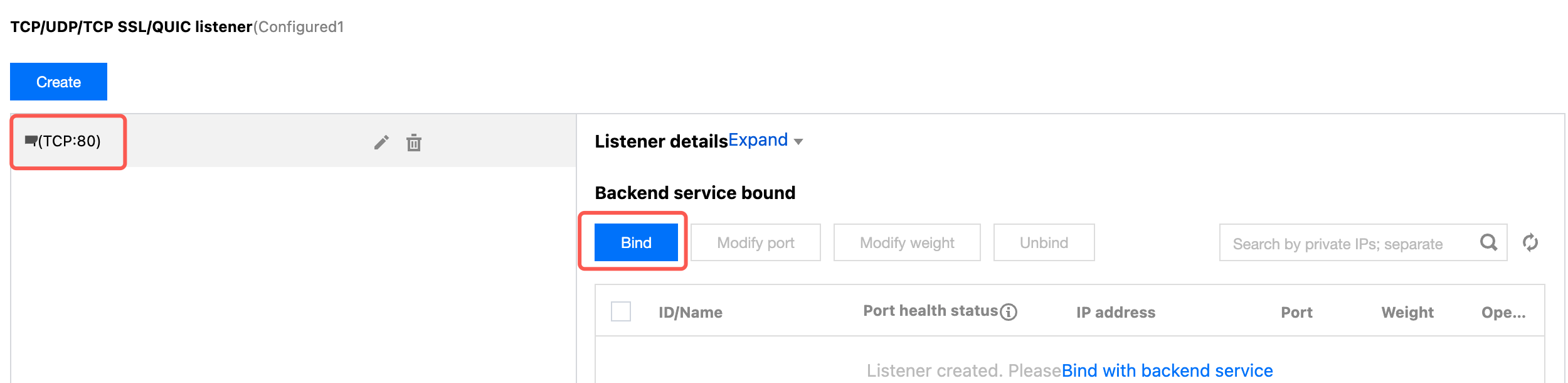This screenshot has height=383, width=1568.
Task: Toggle the select-all checkbox in table header
Action: [x=621, y=311]
